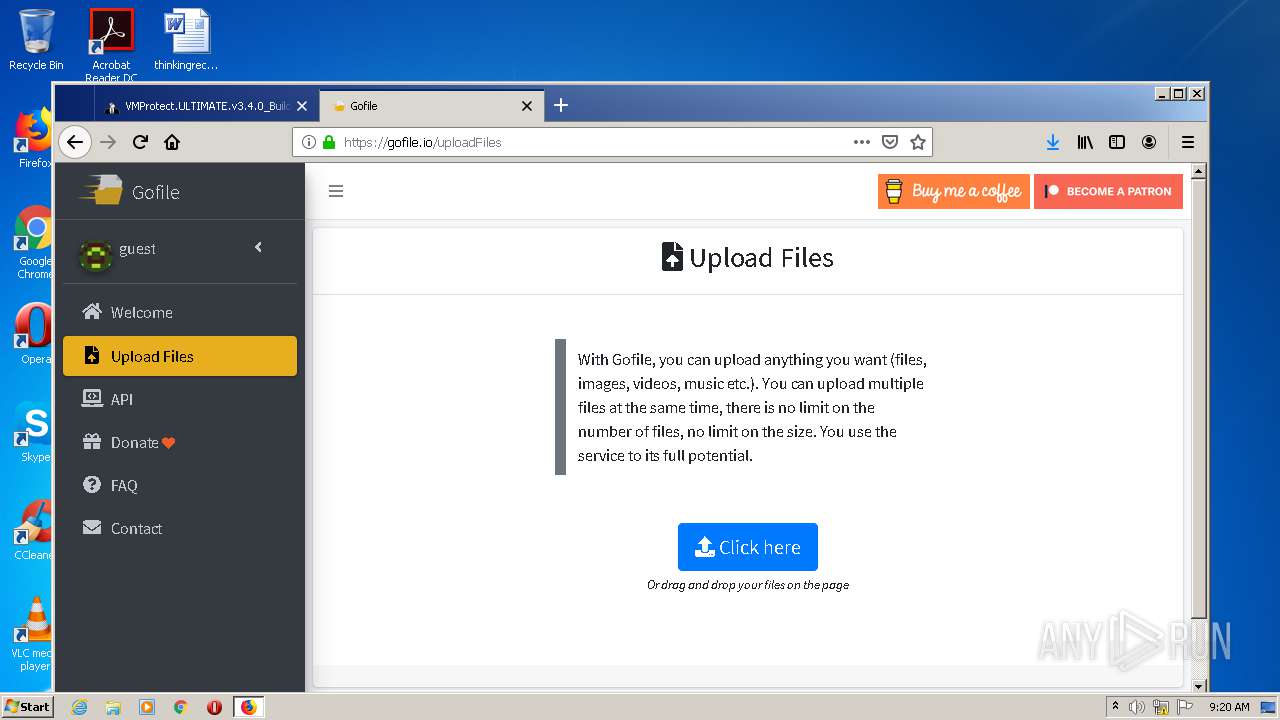Open thinkingrec Word document on desktop
This screenshot has height=720, width=1280.
tap(186, 40)
